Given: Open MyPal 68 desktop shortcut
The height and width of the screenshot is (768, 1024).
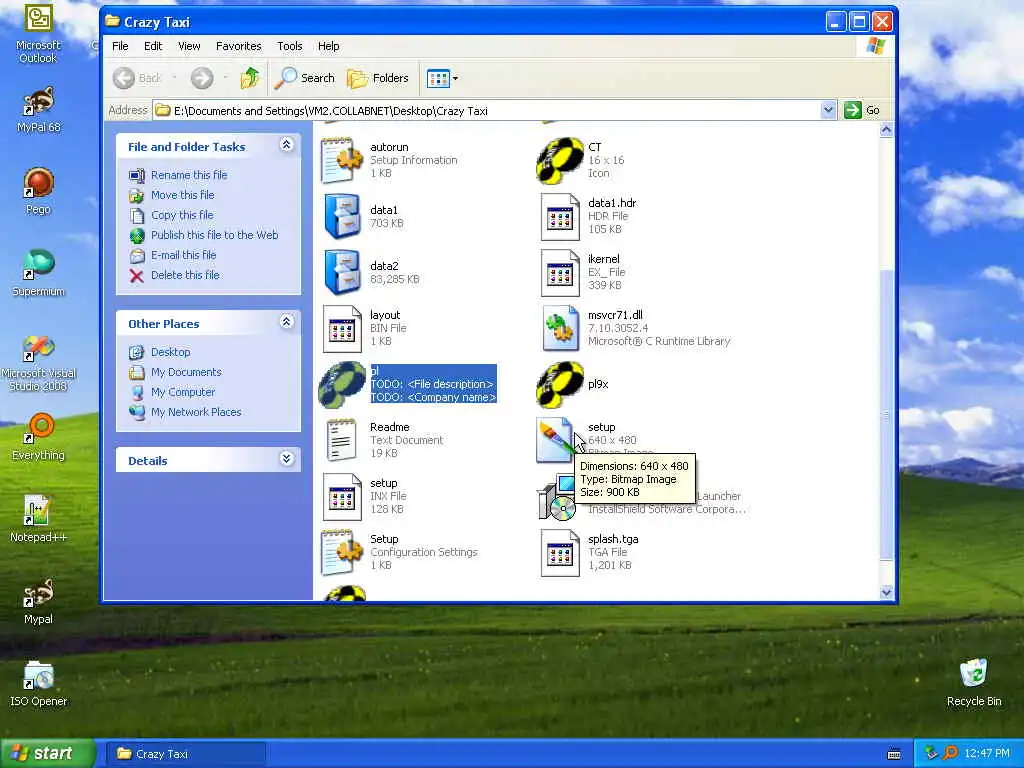Looking at the screenshot, I should click(x=39, y=110).
